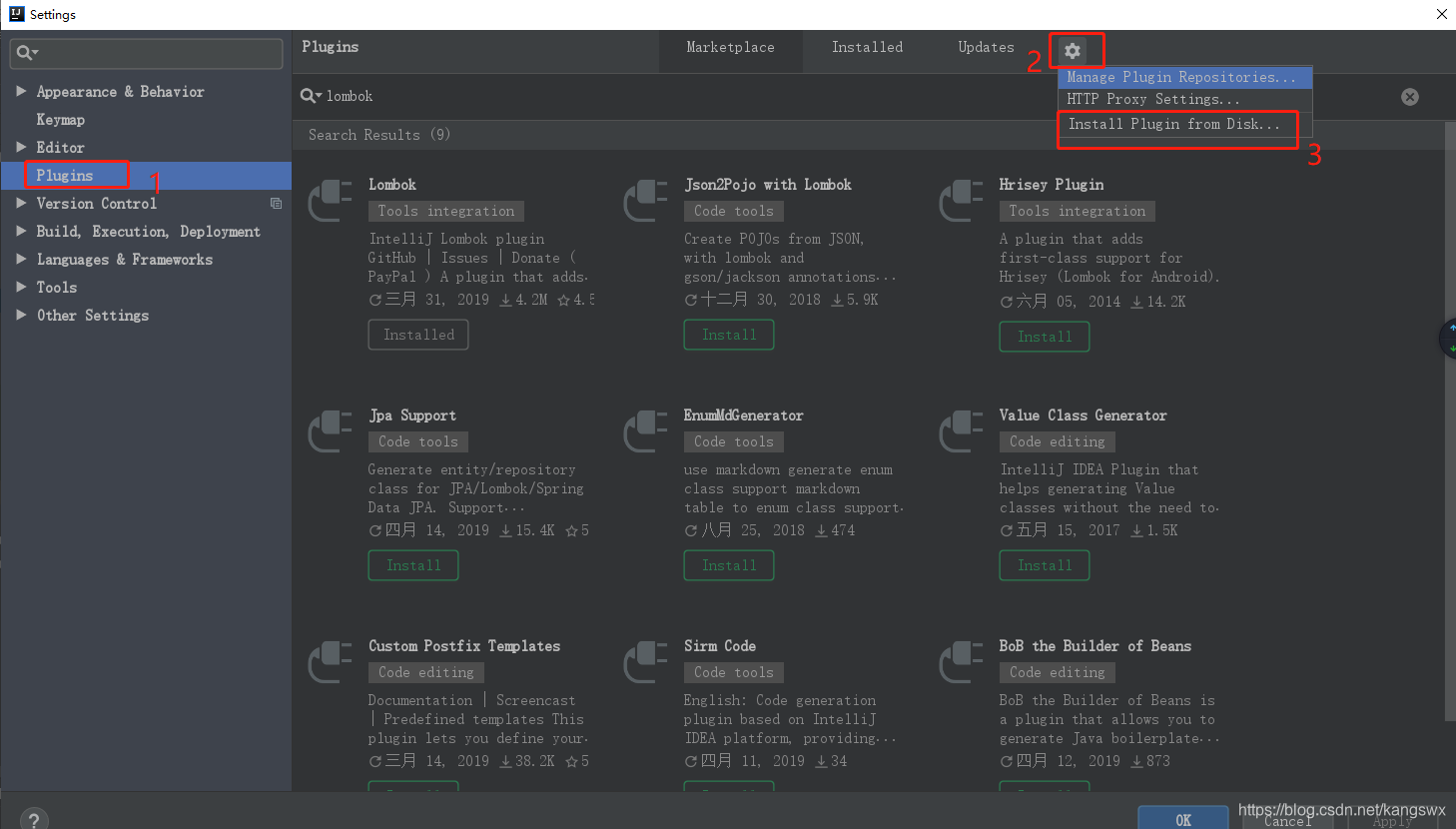Click the plugin list vertical scrollbar

[x=1450, y=419]
